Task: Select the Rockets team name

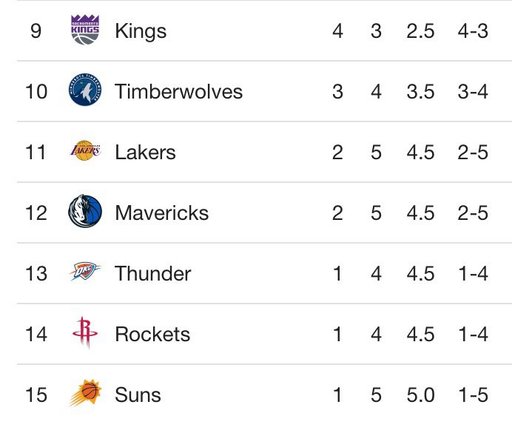Action: tap(153, 334)
